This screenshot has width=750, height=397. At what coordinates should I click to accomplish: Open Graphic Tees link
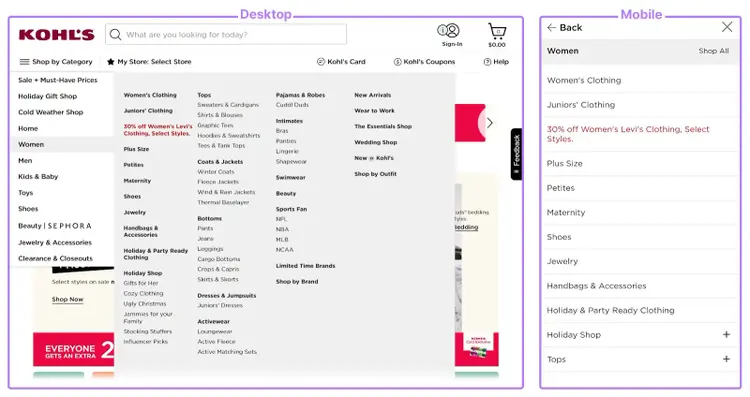(x=216, y=125)
